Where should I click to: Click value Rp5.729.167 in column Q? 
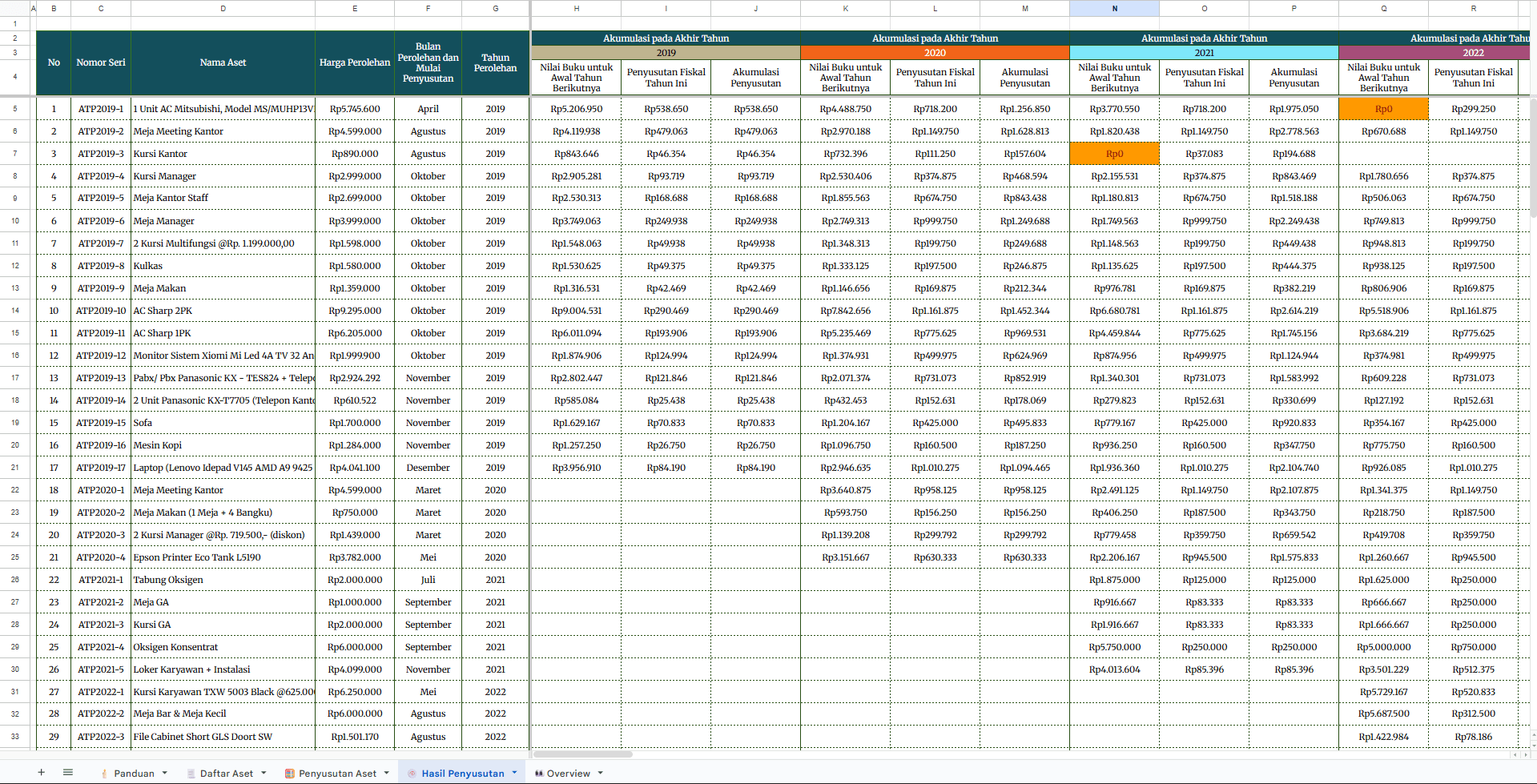[1383, 691]
